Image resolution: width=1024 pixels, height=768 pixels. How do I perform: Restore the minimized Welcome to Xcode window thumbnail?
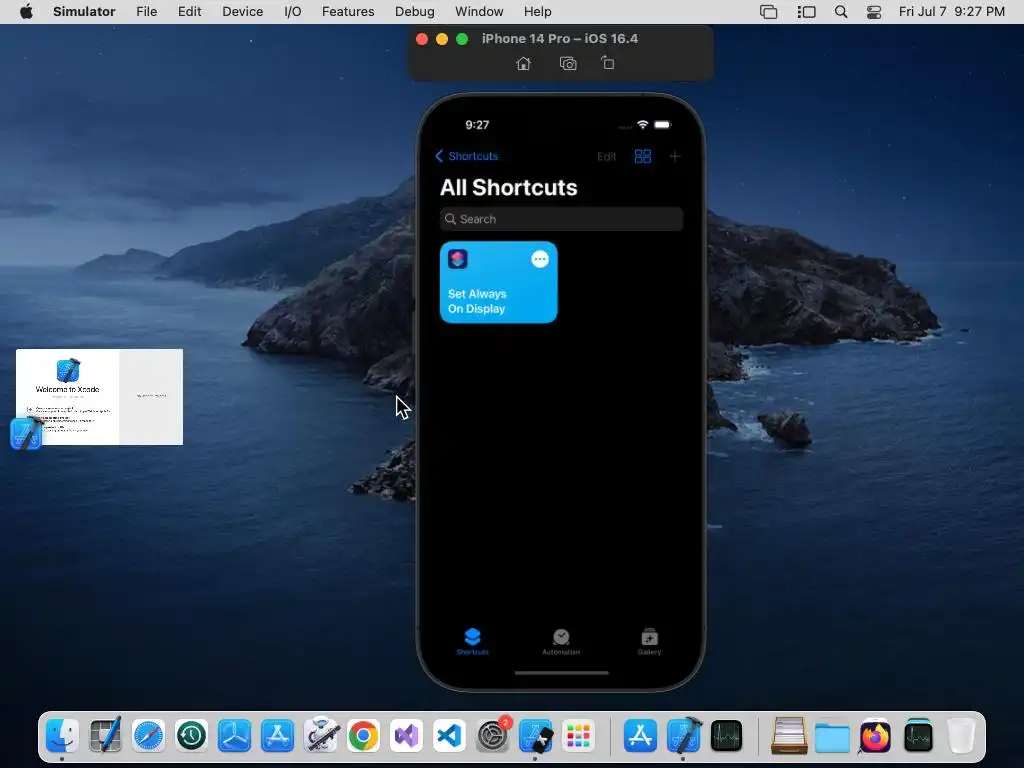tap(99, 397)
